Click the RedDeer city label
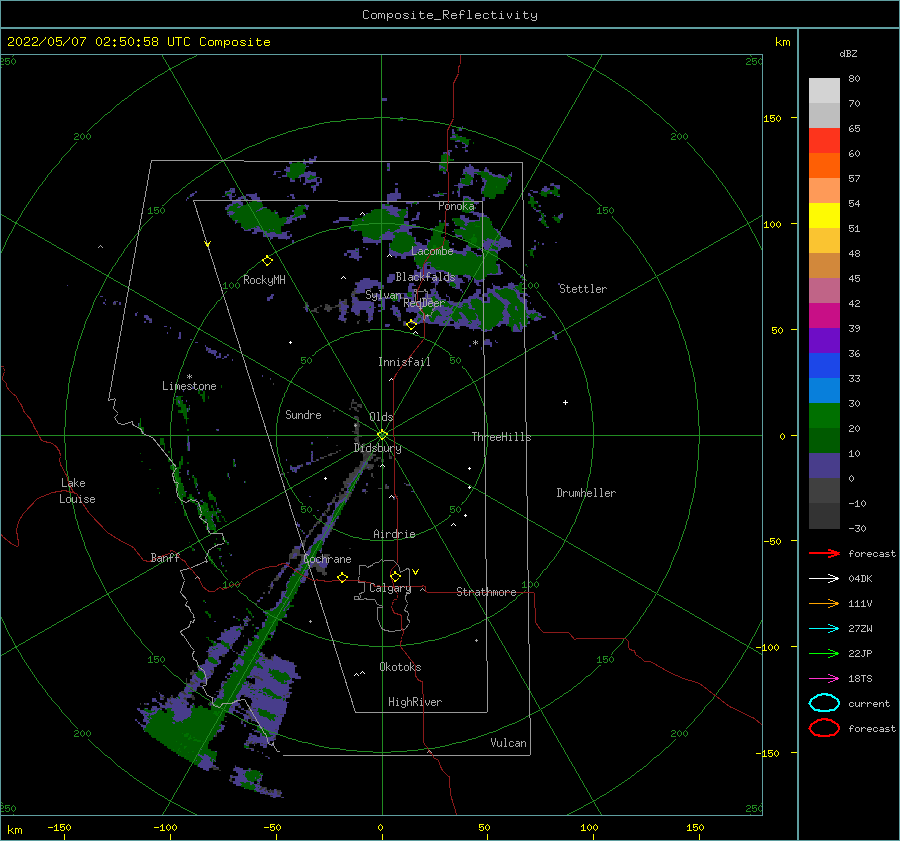This screenshot has width=900, height=841. [x=424, y=303]
